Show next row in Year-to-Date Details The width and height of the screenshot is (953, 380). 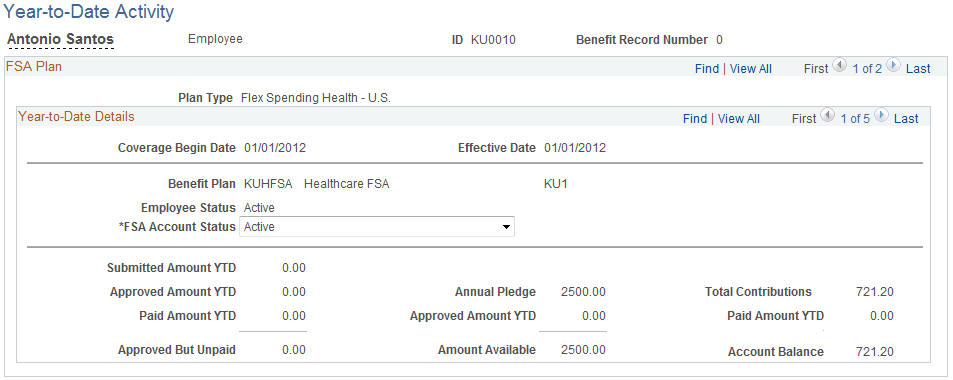pos(881,116)
